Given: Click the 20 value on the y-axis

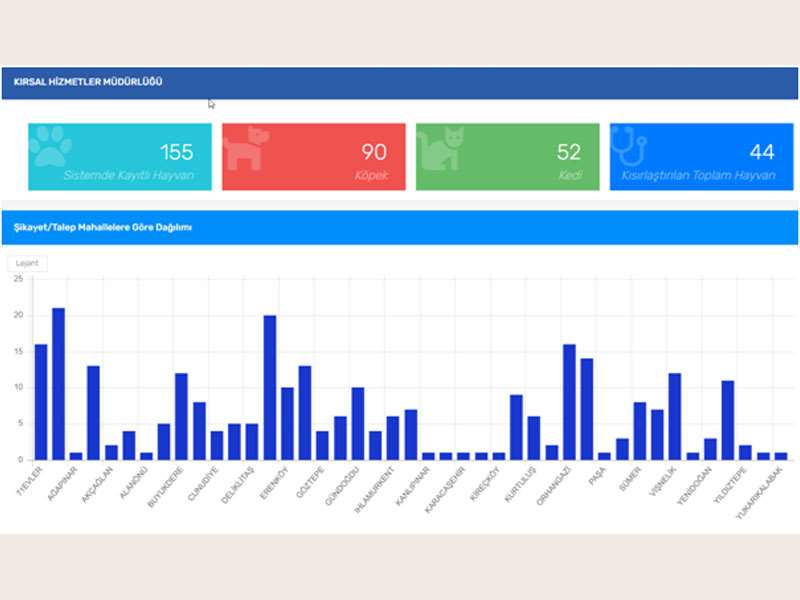Looking at the screenshot, I should pos(18,315).
